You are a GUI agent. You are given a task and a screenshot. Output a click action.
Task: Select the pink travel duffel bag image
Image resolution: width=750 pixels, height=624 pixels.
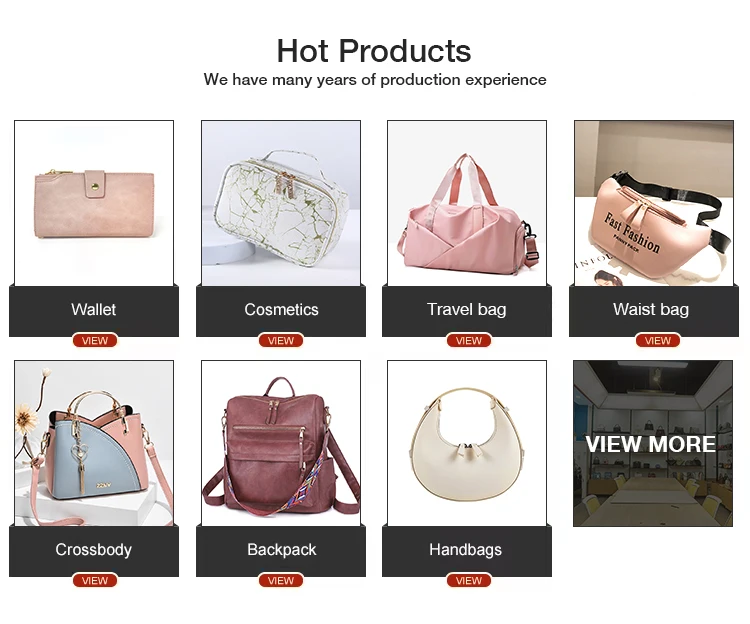click(467, 203)
